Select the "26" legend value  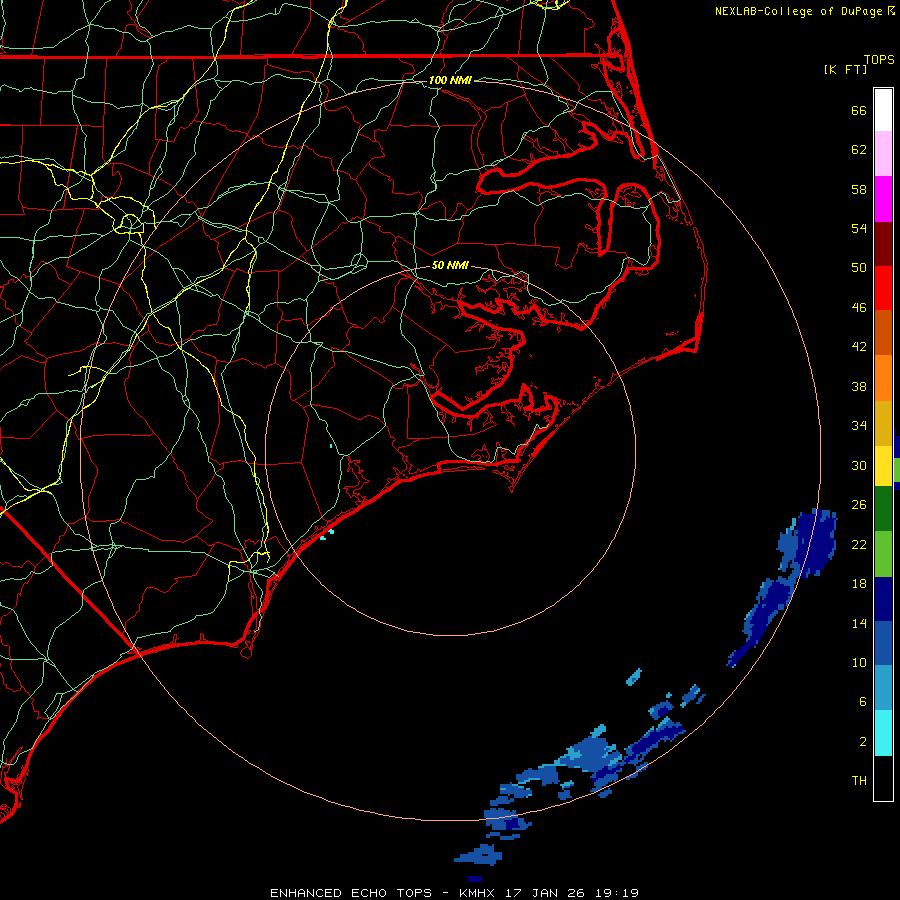(859, 505)
